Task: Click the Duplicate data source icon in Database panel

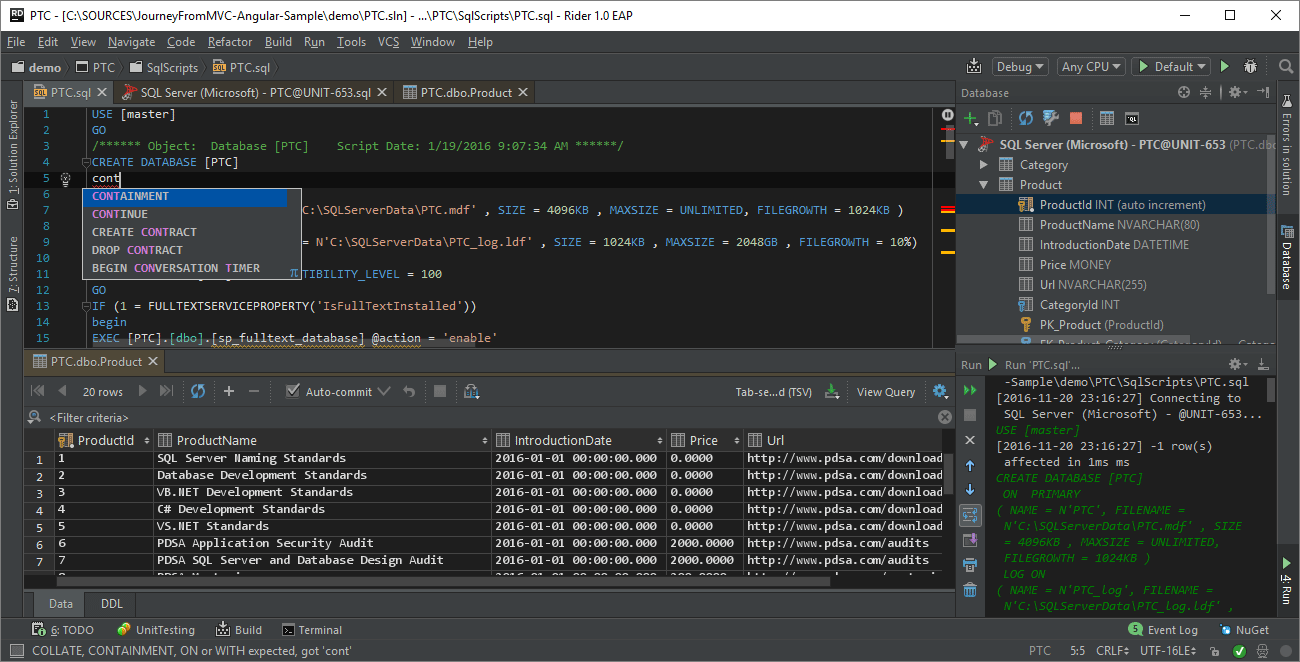Action: [995, 118]
